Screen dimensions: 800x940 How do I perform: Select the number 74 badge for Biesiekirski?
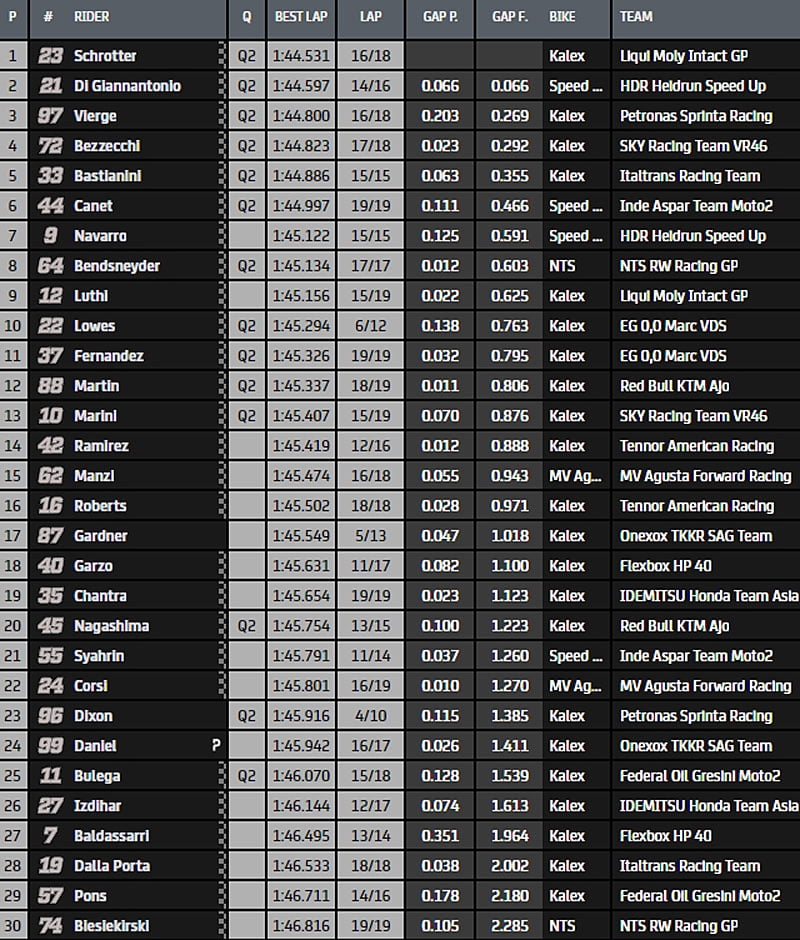tap(50, 926)
